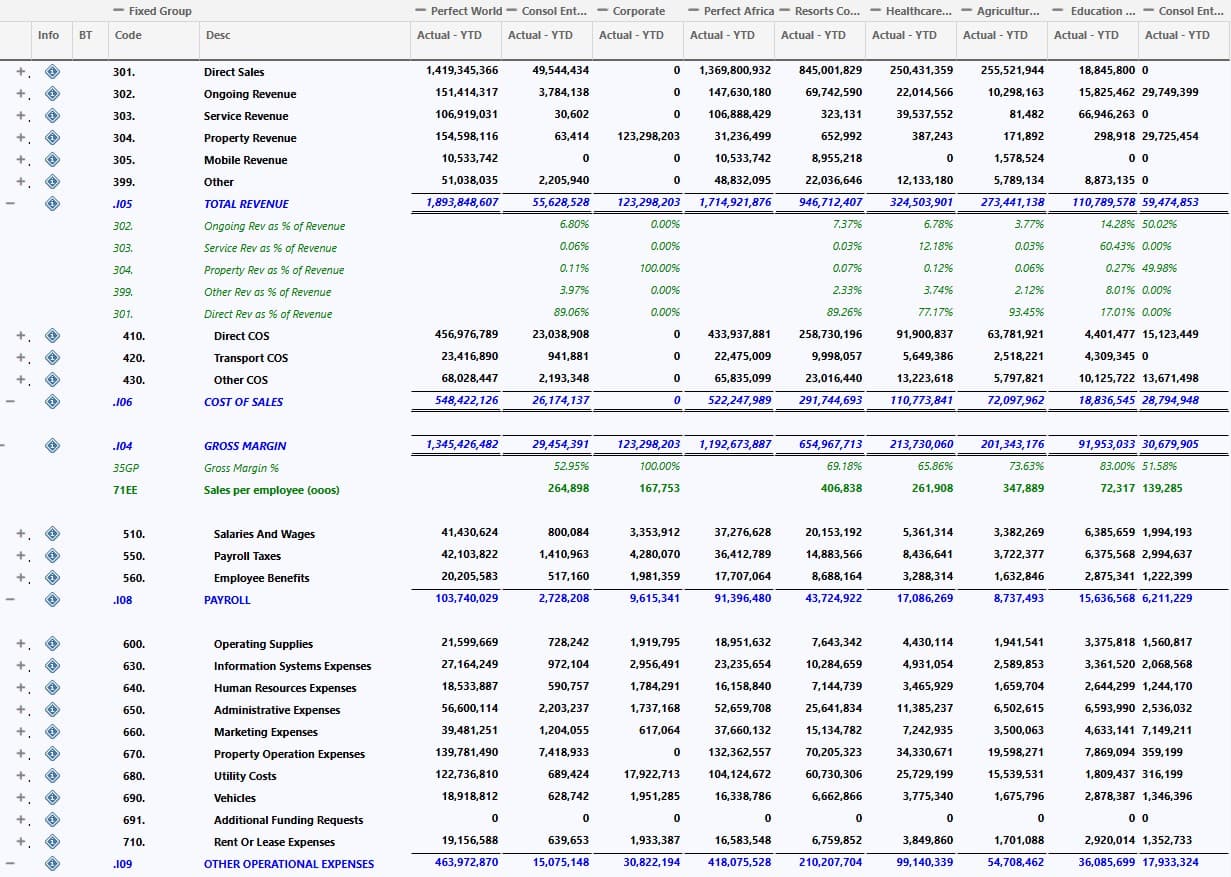Open the PAYROLL description link
The height and width of the screenshot is (877, 1231).
point(227,600)
